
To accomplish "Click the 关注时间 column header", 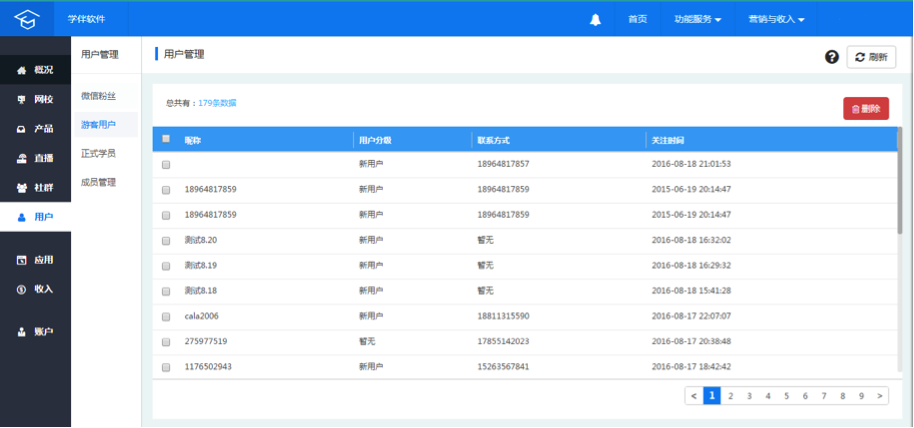I will [668, 141].
